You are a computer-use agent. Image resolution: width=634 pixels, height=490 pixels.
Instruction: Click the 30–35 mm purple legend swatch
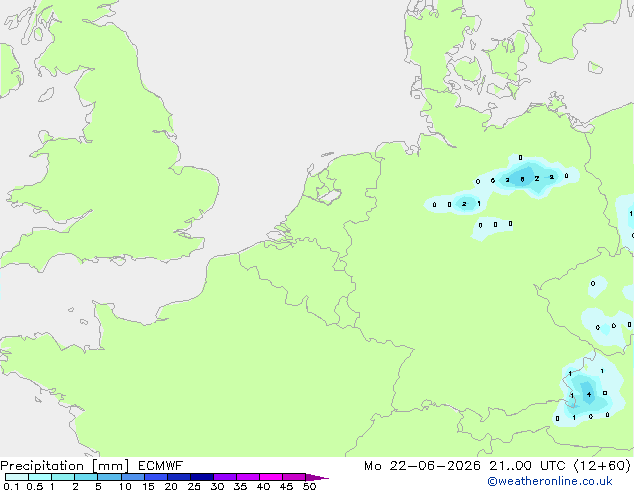click(225, 477)
